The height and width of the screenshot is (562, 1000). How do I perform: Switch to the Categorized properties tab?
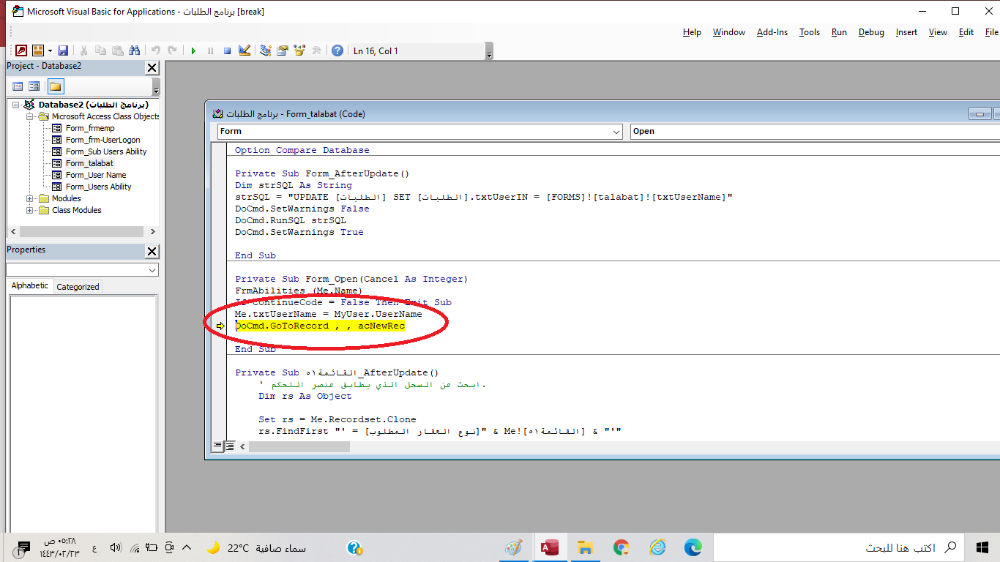click(78, 287)
